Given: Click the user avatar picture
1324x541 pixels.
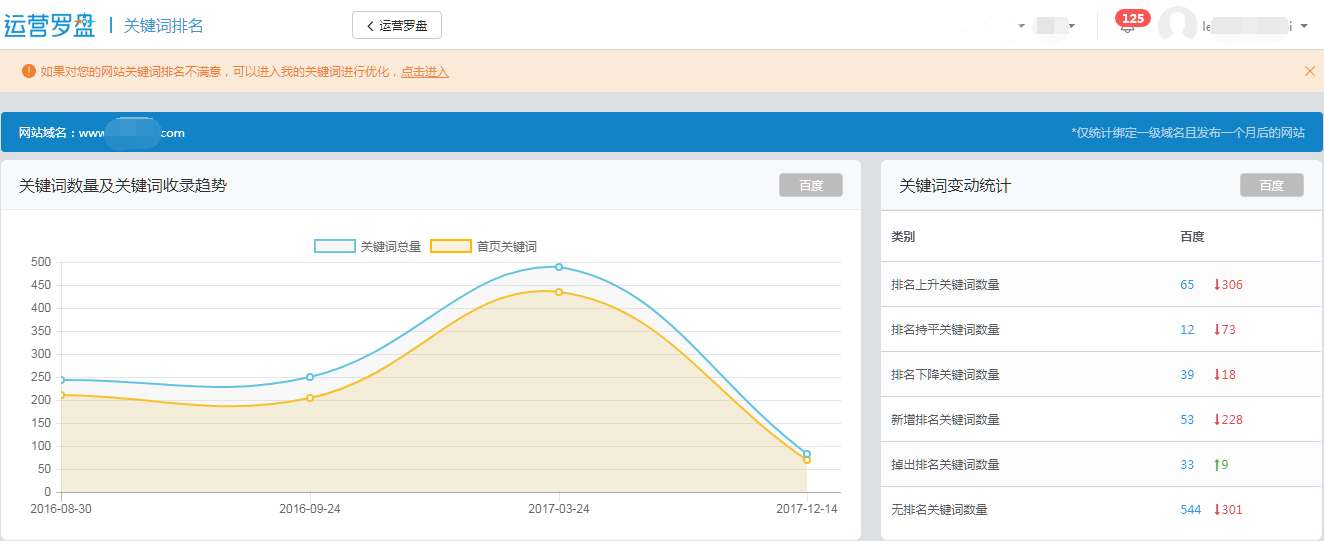Looking at the screenshot, I should point(1177,26).
